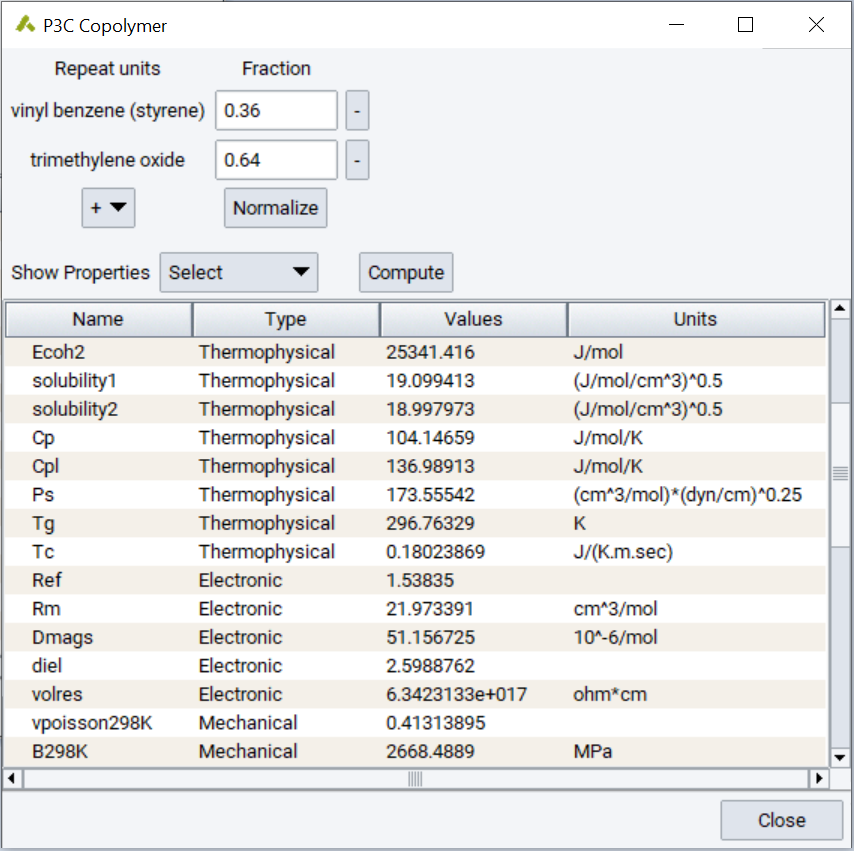The width and height of the screenshot is (854, 851).
Task: Click the horizontal scrollbar right arrow
Action: [820, 778]
